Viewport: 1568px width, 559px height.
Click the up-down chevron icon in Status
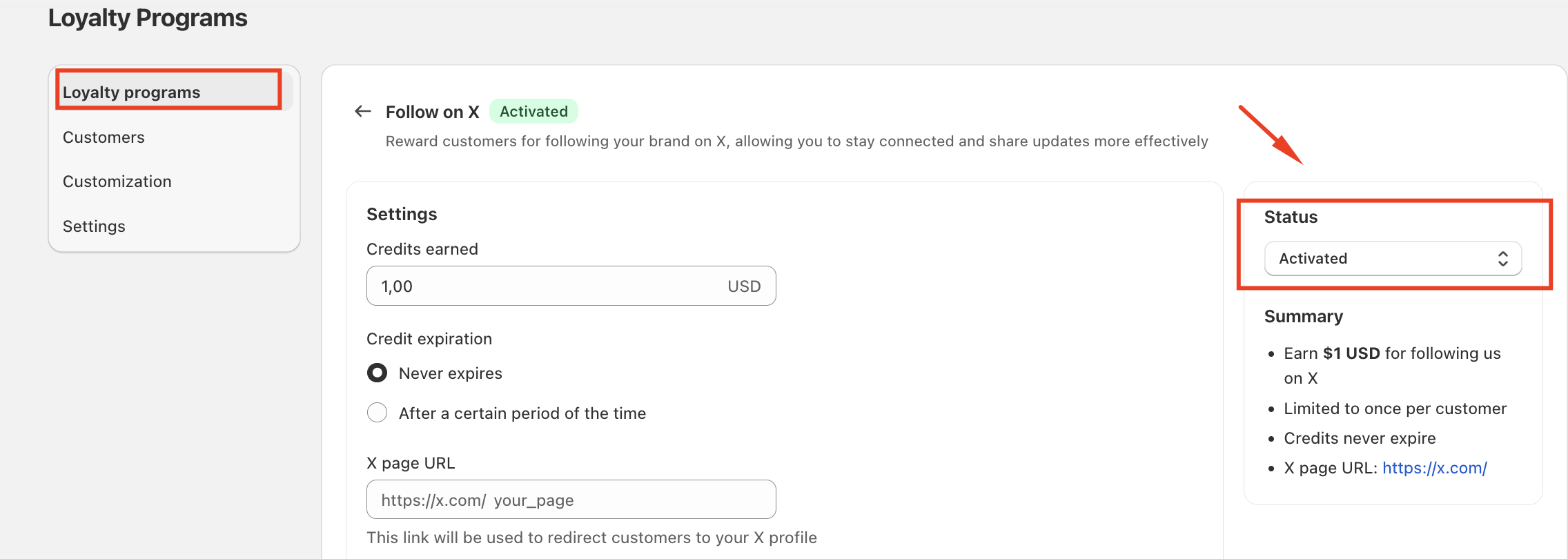click(x=1502, y=259)
